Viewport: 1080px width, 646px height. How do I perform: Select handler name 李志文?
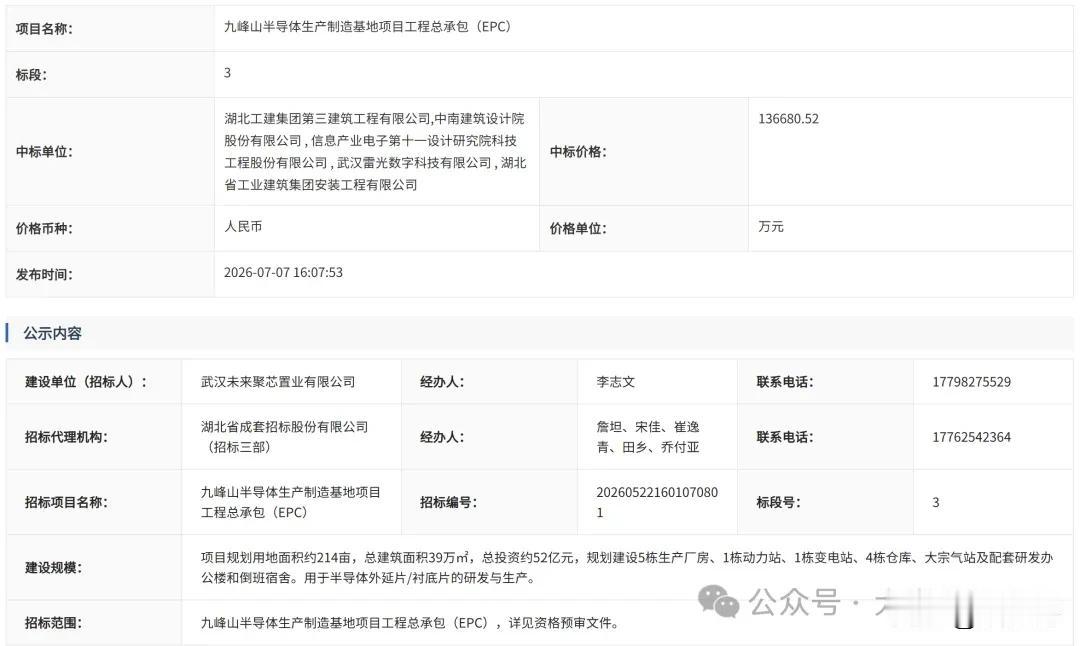point(616,382)
